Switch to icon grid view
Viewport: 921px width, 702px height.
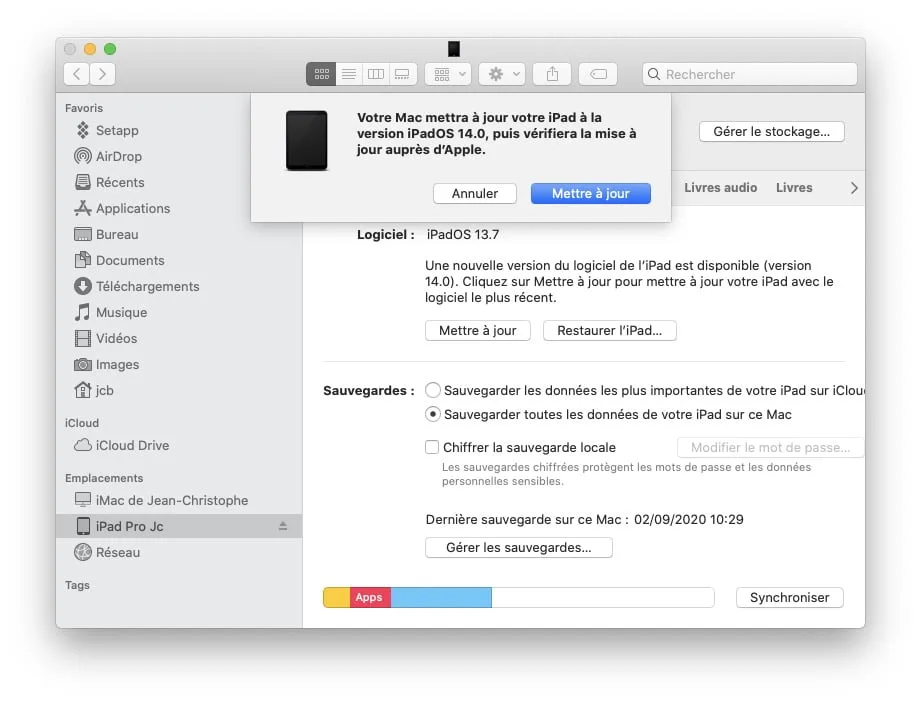pos(321,74)
